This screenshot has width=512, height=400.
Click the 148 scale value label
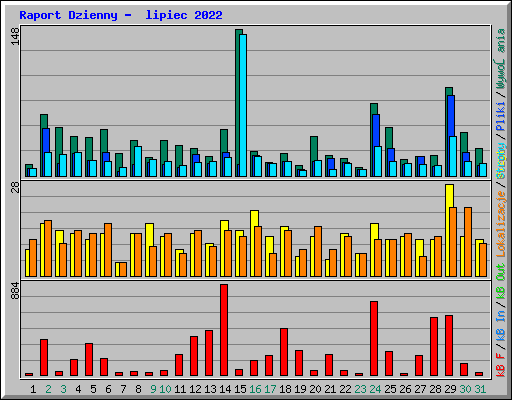coord(15,36)
